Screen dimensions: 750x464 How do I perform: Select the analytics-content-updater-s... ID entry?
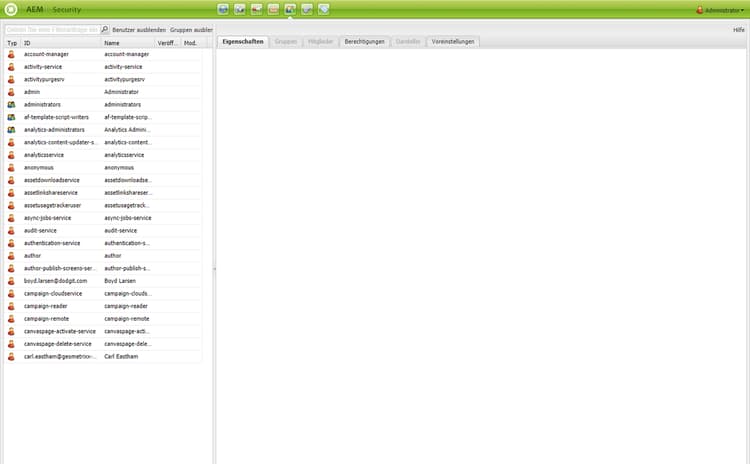[x=61, y=142]
